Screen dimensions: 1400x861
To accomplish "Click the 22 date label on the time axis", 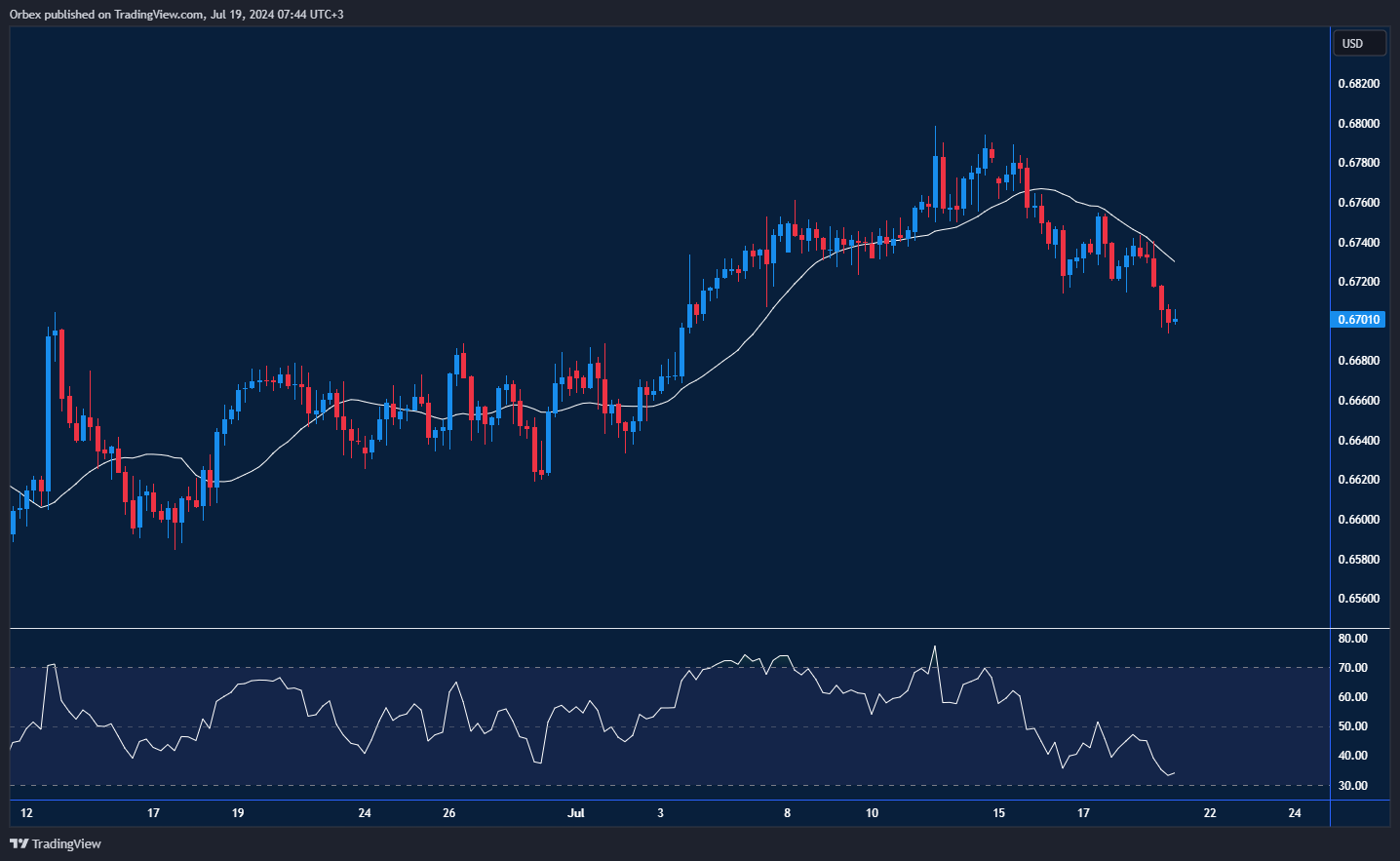I will pos(1210,813).
